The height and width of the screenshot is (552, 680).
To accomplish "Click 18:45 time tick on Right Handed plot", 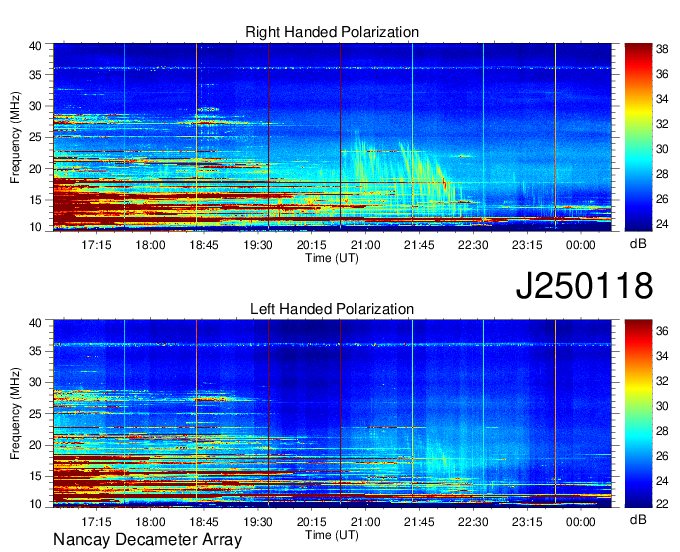I will coord(204,245).
